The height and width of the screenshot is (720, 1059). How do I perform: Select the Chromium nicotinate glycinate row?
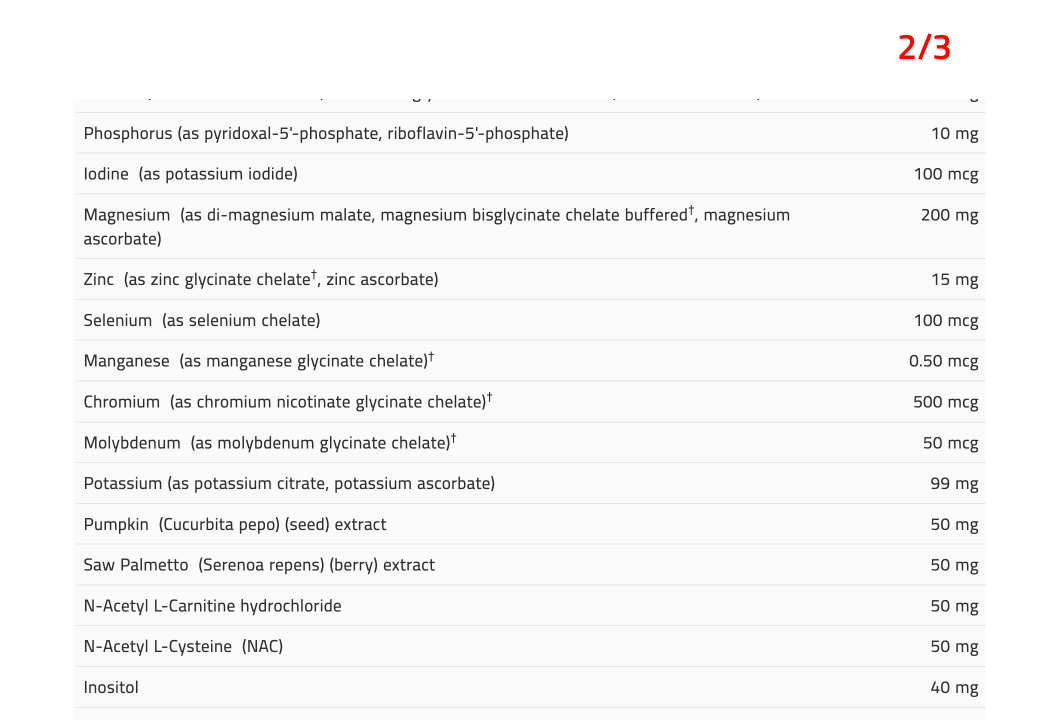point(530,402)
